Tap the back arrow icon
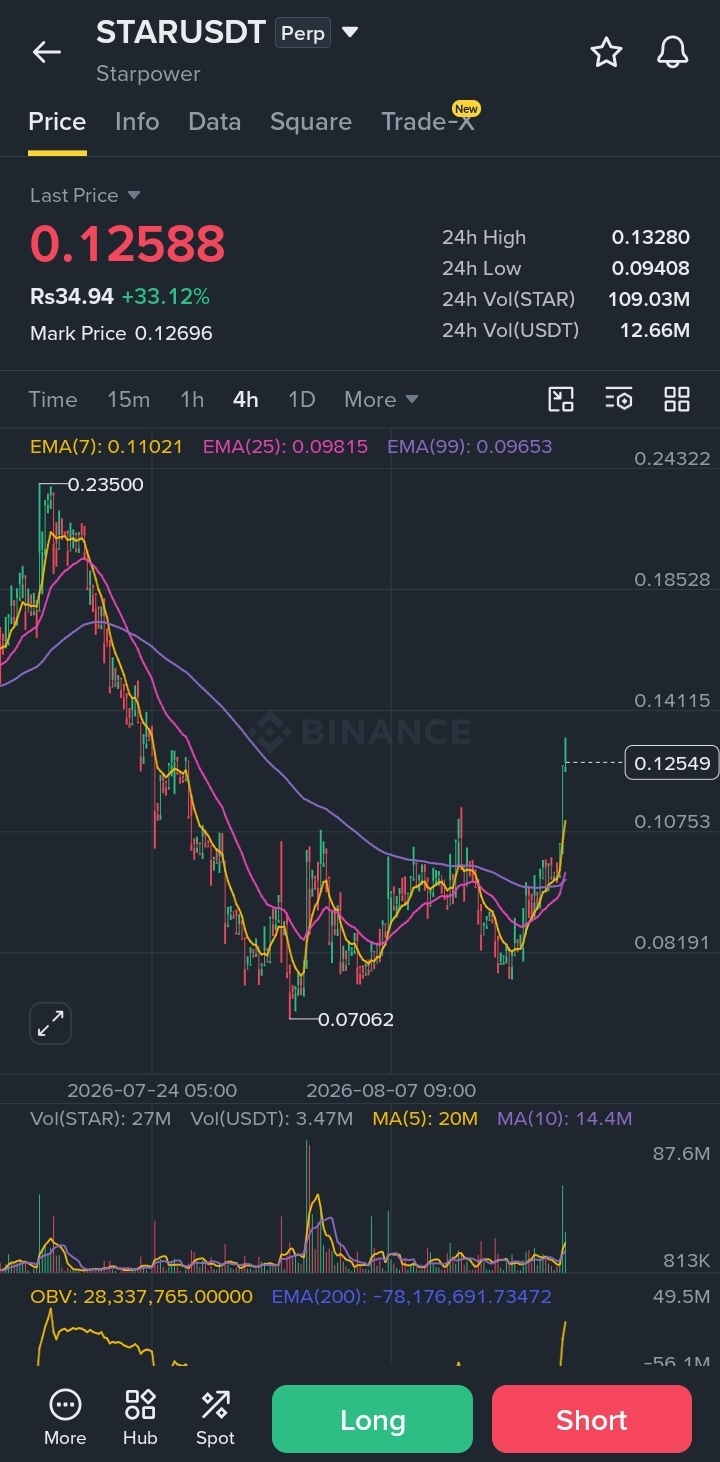This screenshot has height=1462, width=720. coord(47,52)
